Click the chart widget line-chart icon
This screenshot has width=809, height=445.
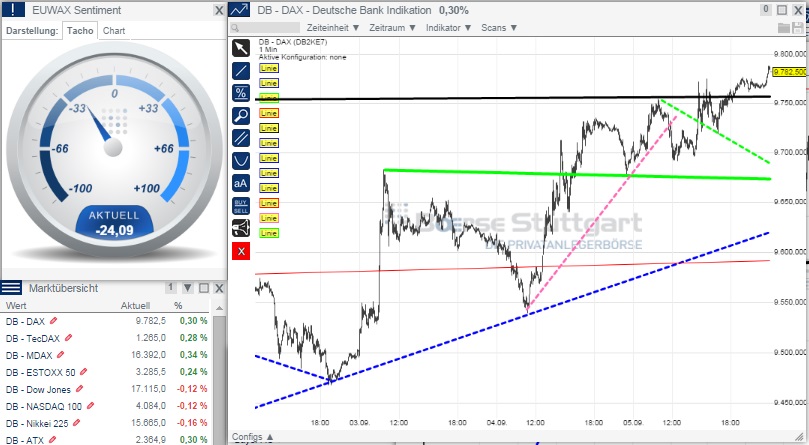point(239,10)
